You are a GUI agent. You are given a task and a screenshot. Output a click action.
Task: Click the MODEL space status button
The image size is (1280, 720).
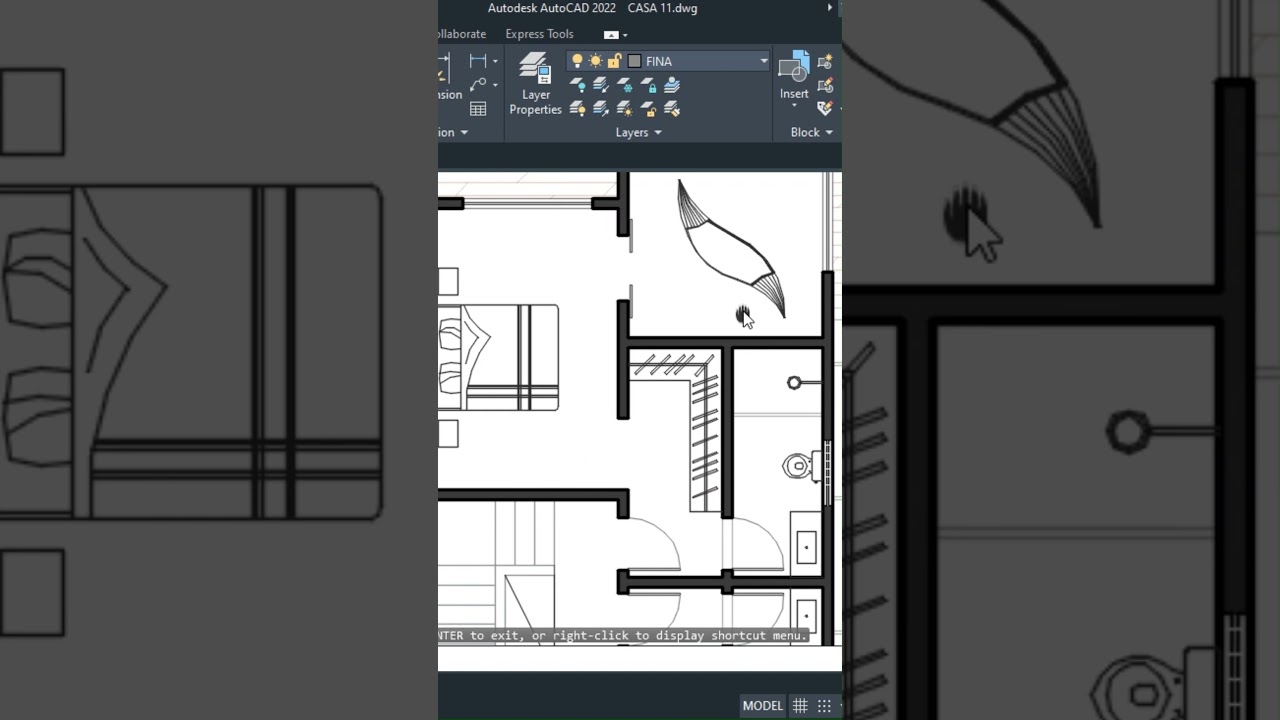[x=762, y=706]
